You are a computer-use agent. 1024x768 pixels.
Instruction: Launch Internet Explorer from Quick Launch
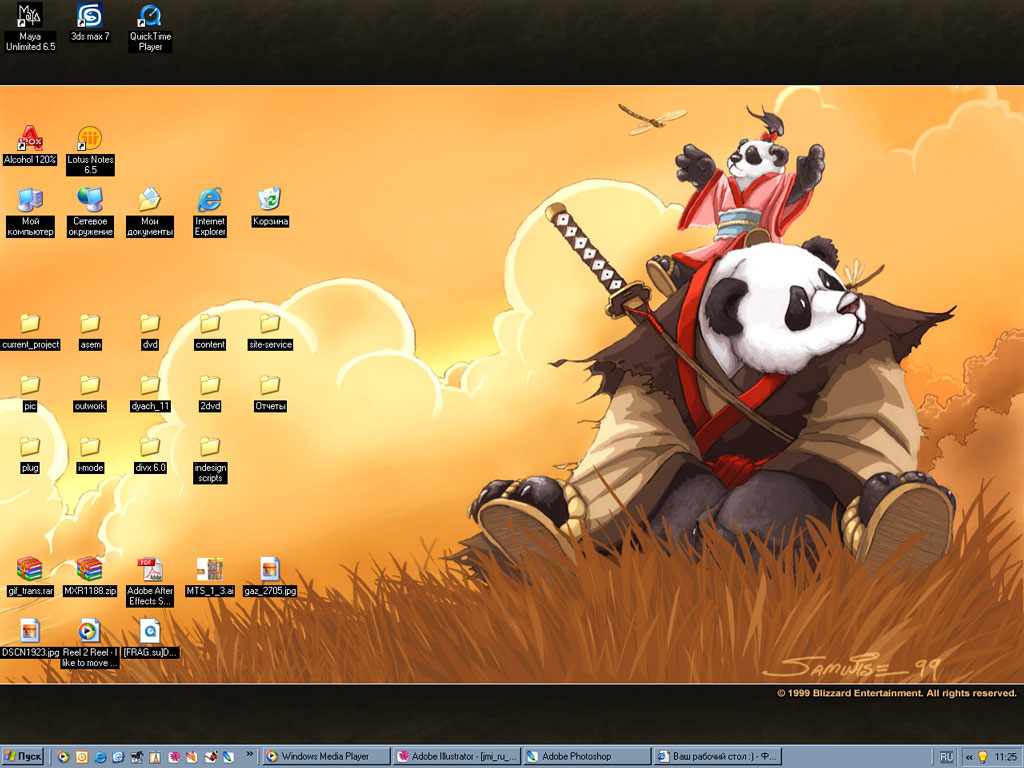click(x=100, y=757)
